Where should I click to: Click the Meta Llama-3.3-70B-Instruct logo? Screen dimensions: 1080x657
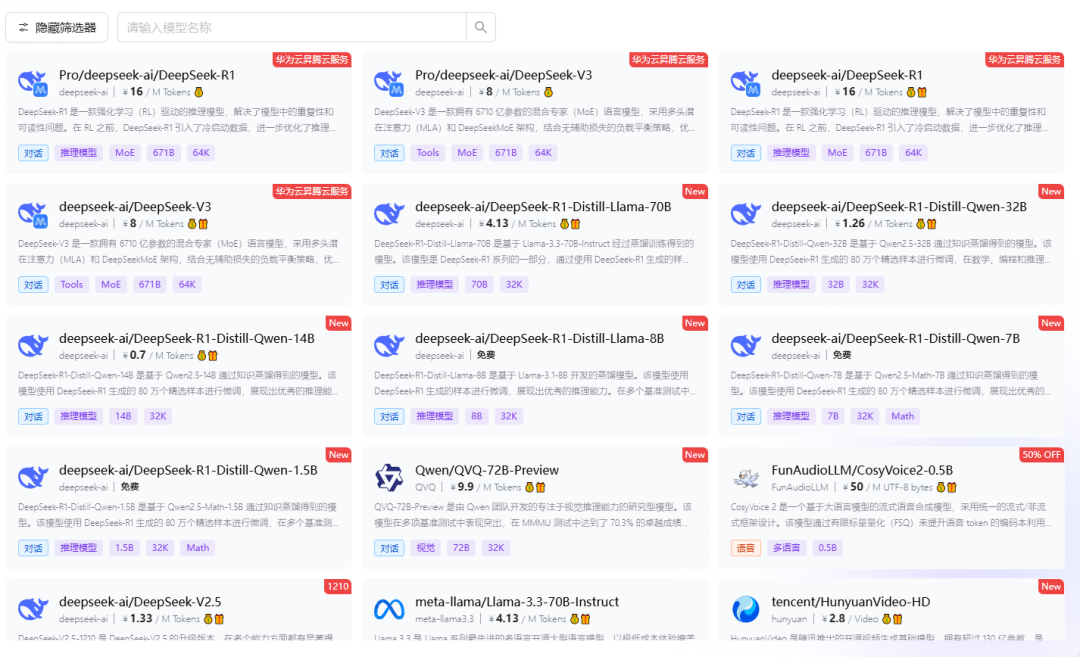[389, 609]
